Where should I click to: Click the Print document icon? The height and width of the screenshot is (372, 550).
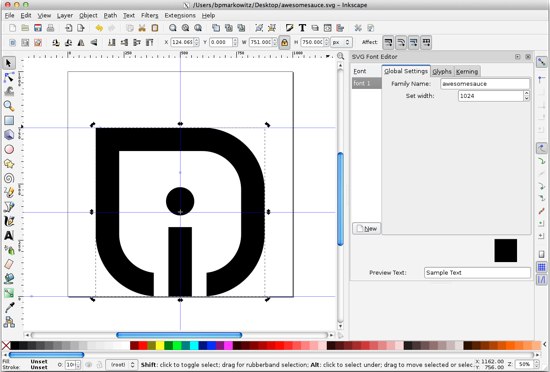pyautogui.click(x=50, y=28)
